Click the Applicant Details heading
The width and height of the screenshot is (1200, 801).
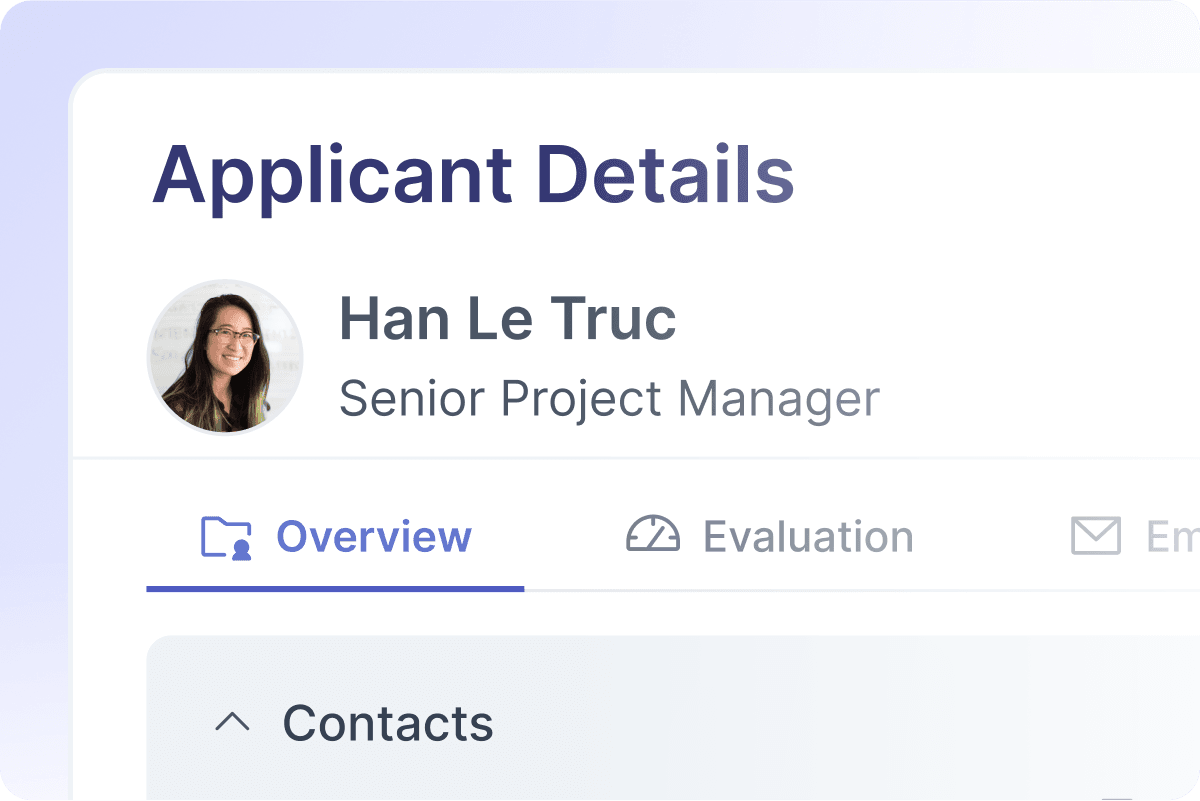475,174
